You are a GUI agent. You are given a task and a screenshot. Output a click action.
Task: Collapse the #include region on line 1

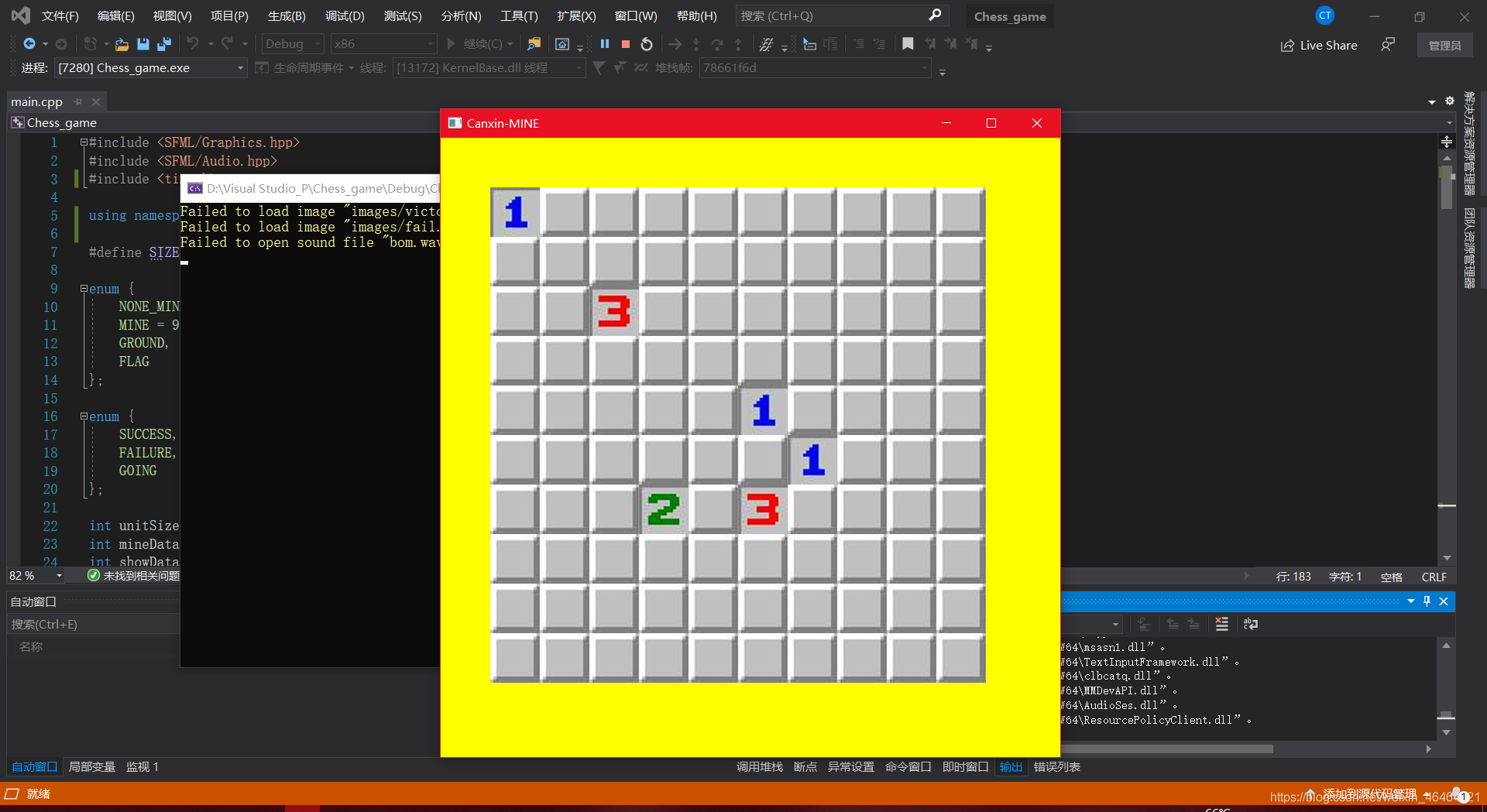point(84,142)
